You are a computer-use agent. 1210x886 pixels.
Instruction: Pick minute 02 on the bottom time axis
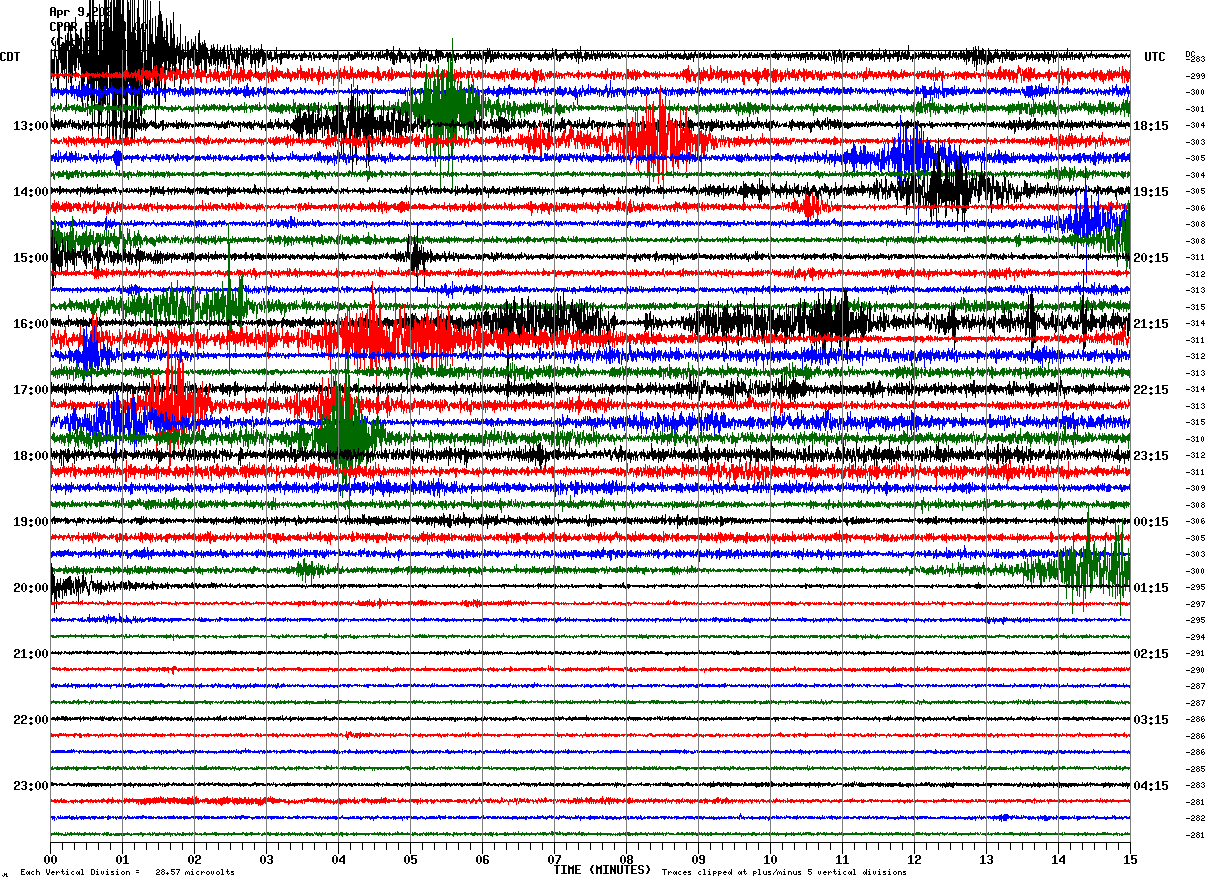pos(194,859)
